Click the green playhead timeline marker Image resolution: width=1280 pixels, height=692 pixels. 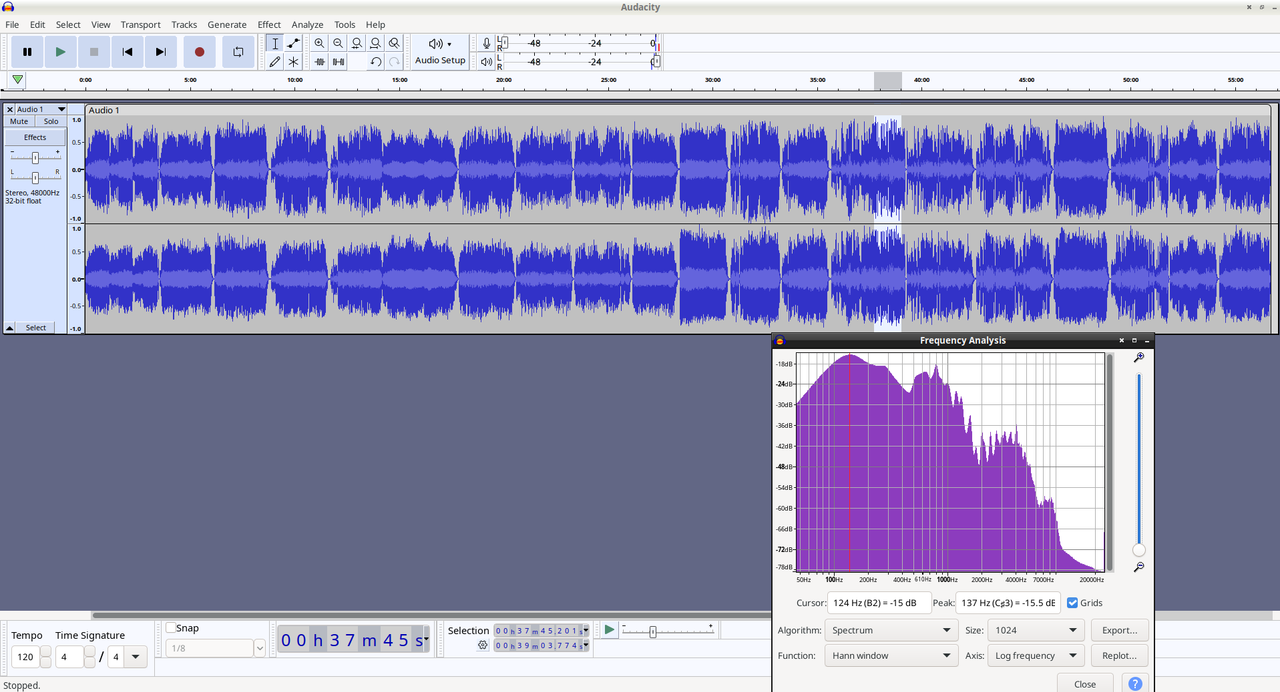click(x=18, y=80)
